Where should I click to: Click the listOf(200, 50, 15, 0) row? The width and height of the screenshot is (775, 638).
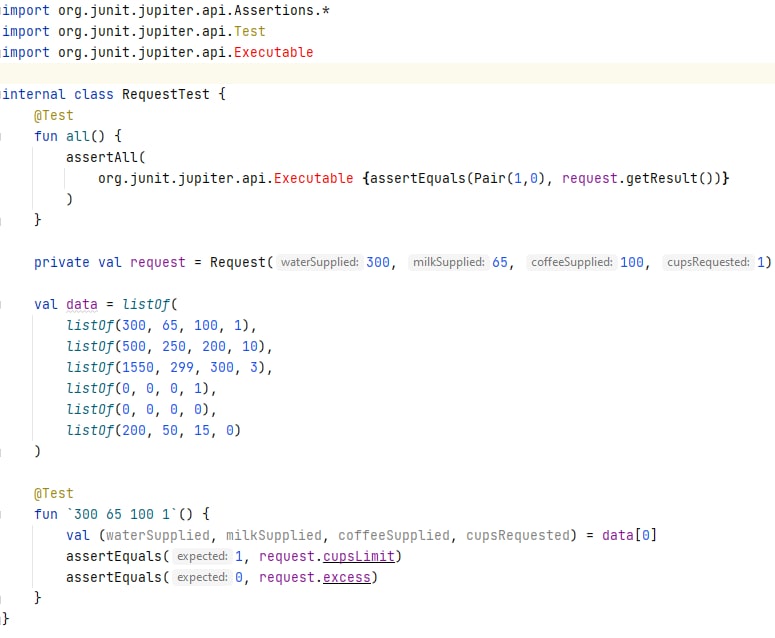153,430
